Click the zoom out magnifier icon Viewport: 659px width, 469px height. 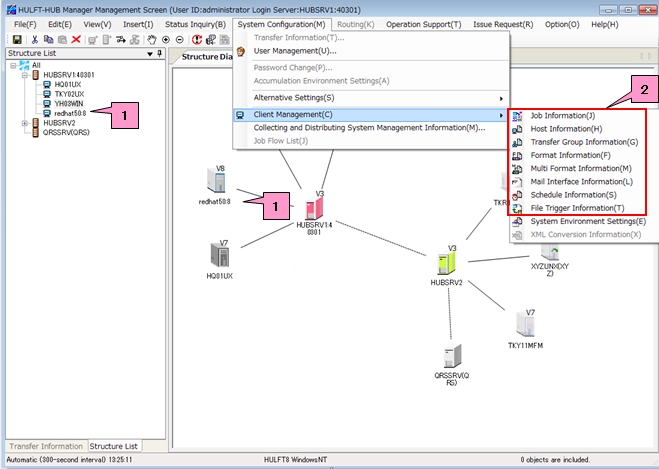pos(180,39)
